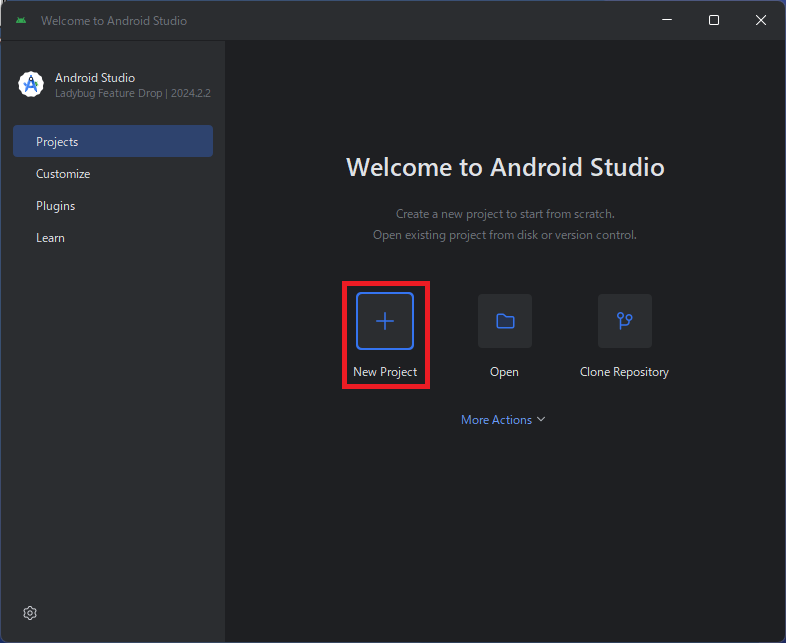Close the Welcome to Android Studio window
Viewport: 786px width, 643px height.
coord(760,21)
